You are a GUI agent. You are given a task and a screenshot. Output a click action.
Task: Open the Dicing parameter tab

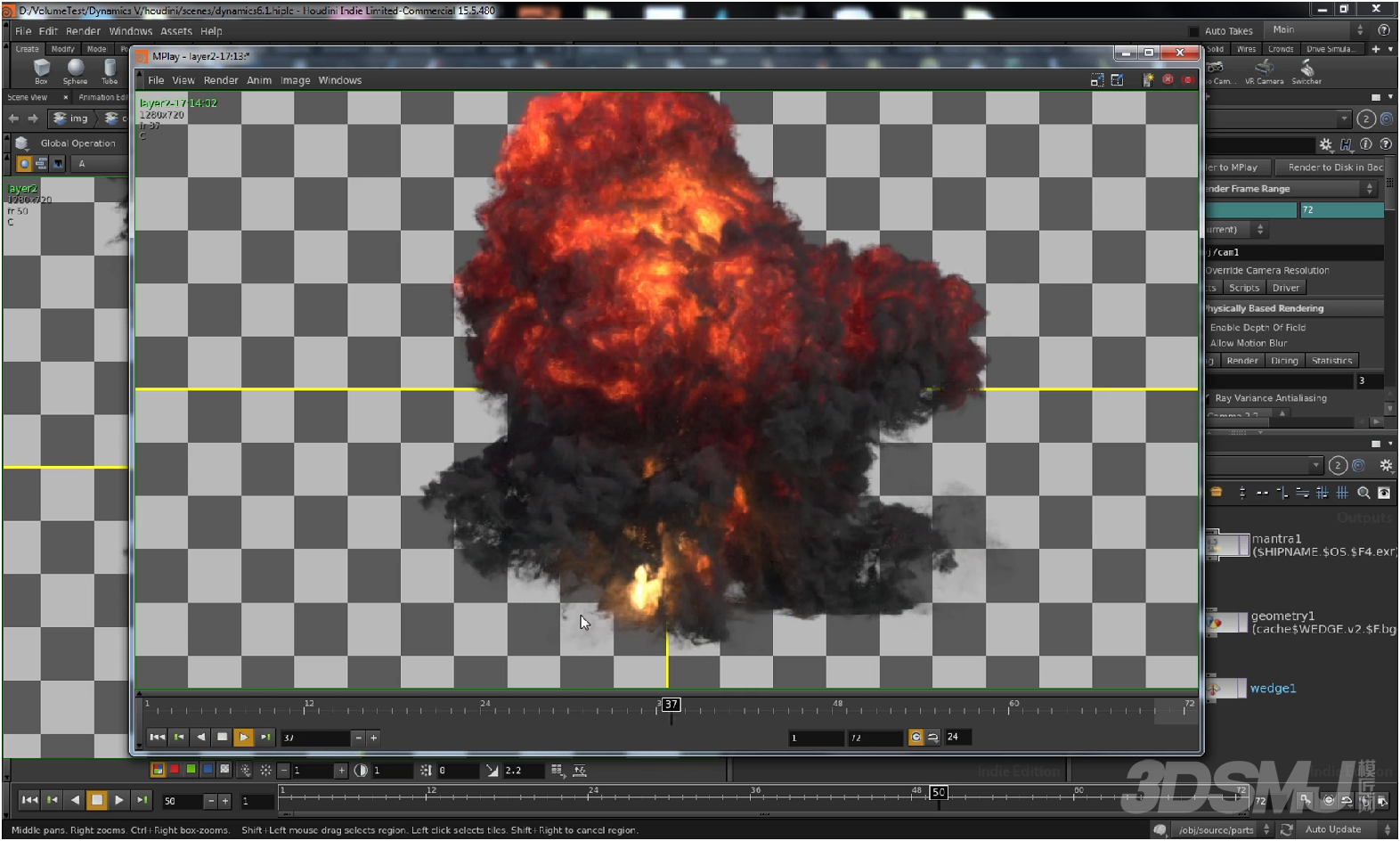pyautogui.click(x=1284, y=361)
